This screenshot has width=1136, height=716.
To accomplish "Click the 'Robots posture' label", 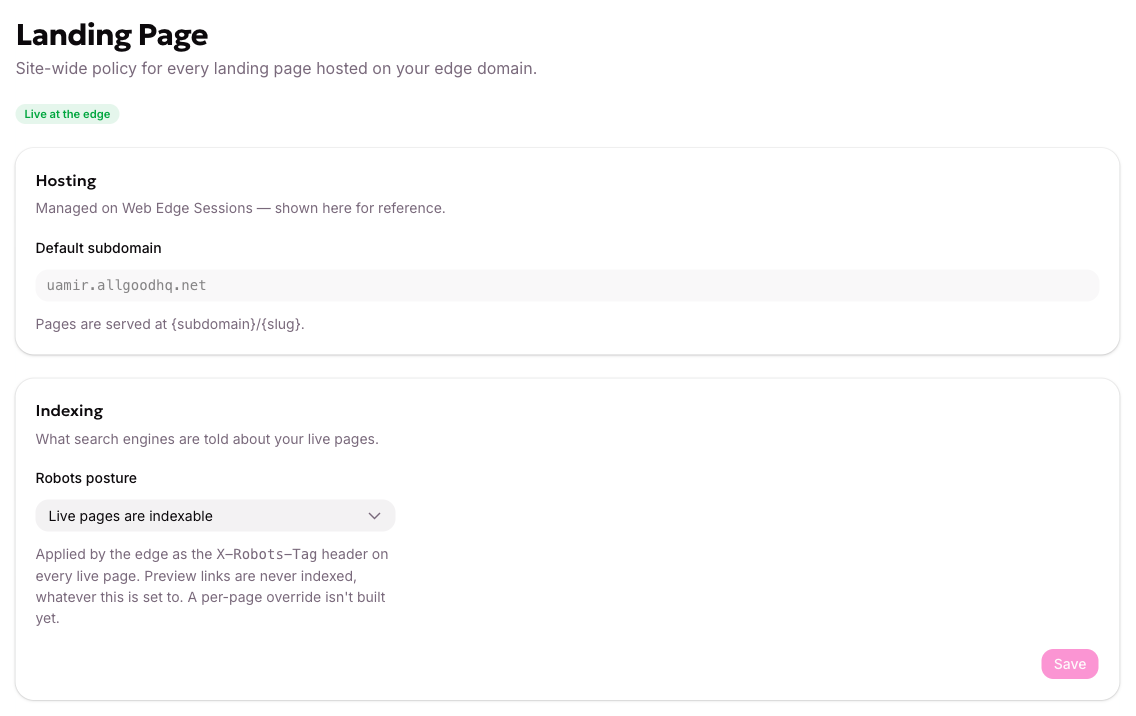I will pos(86,478).
